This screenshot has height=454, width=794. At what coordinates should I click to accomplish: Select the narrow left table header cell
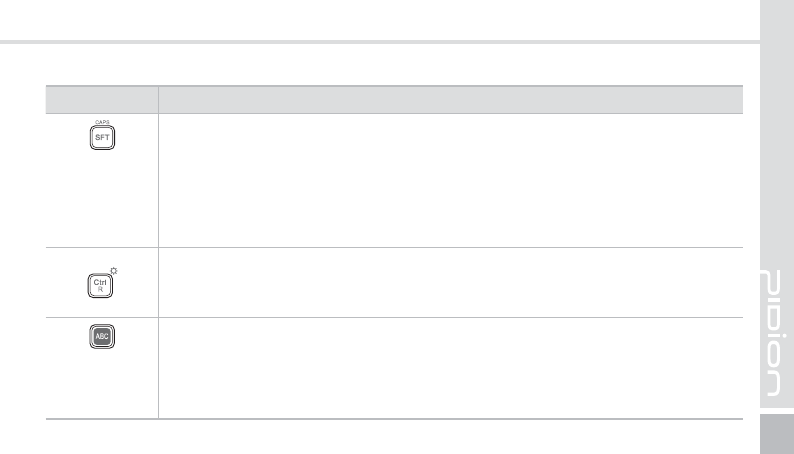point(102,99)
